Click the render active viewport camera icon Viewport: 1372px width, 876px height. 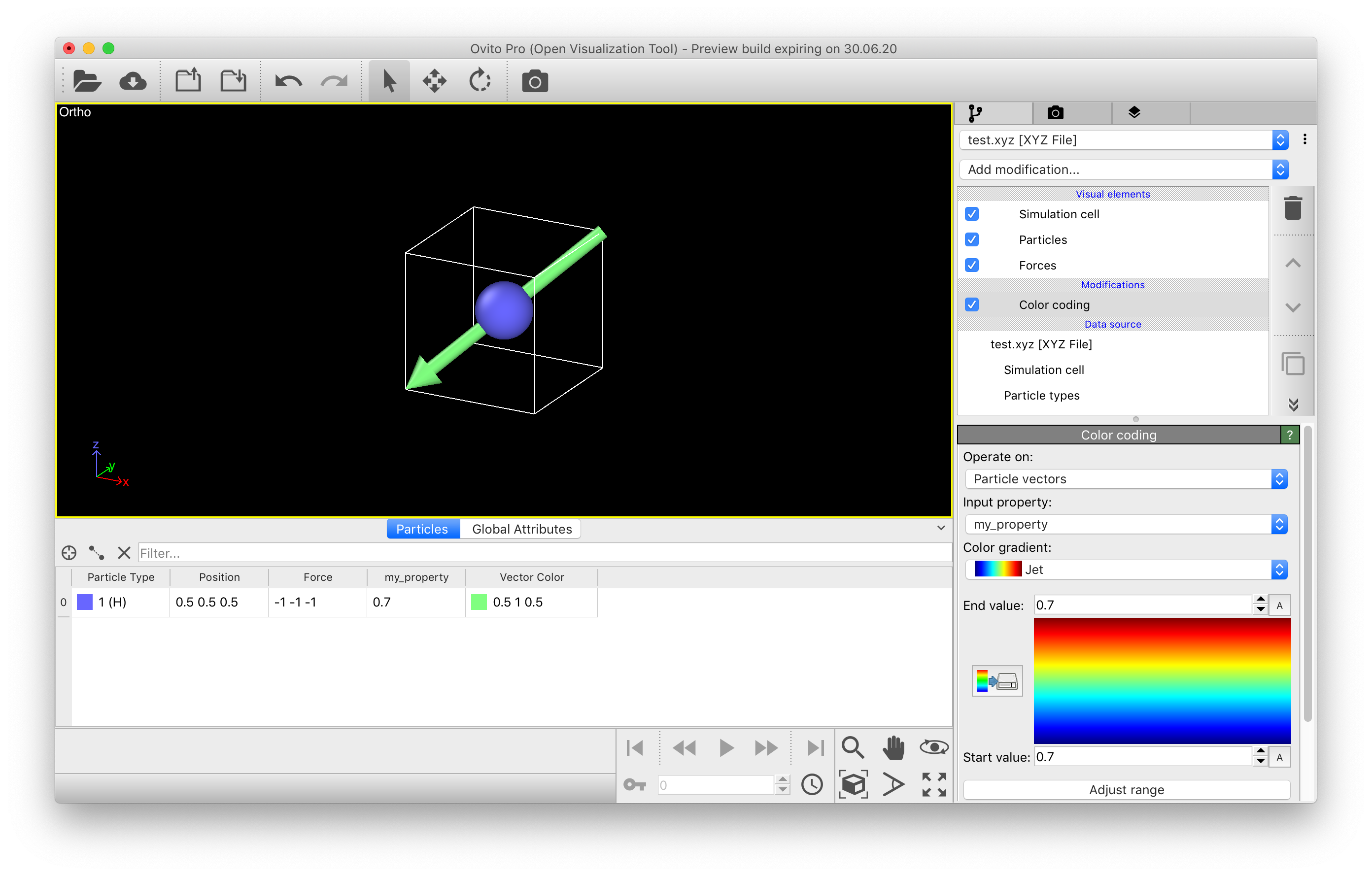point(534,81)
